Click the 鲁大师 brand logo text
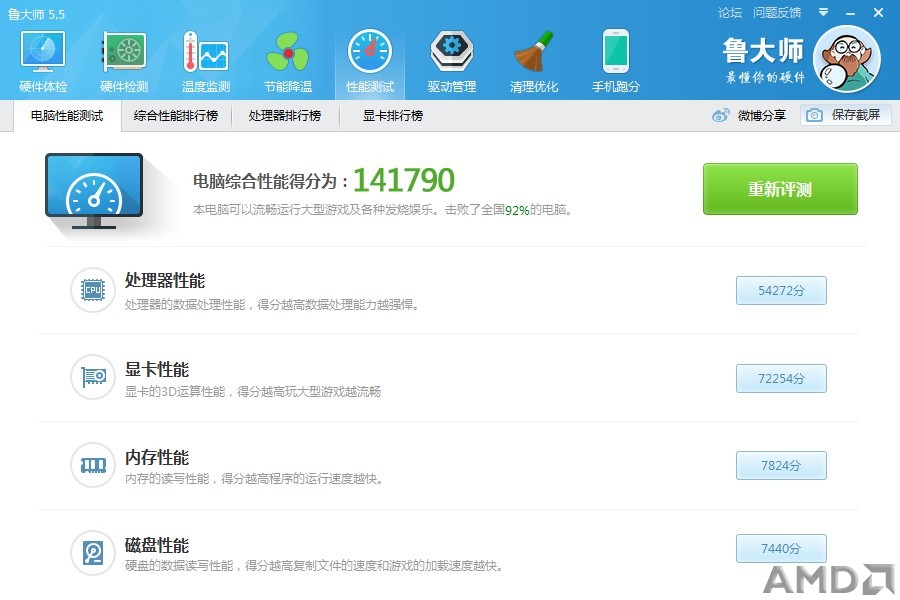The image size is (900, 600). click(x=763, y=51)
